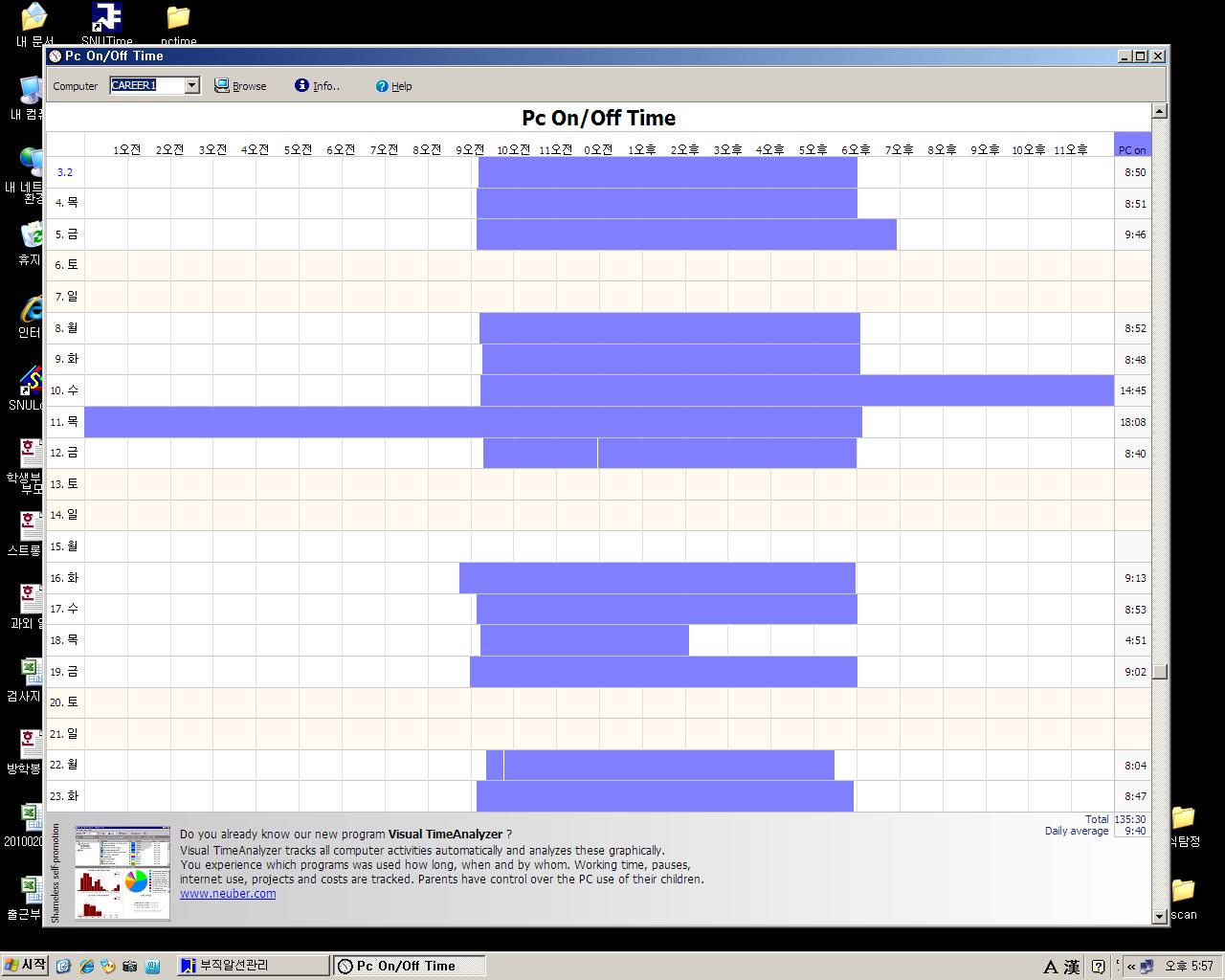
Task: Toggle the Hanja conversion button in tray
Action: point(1072,967)
